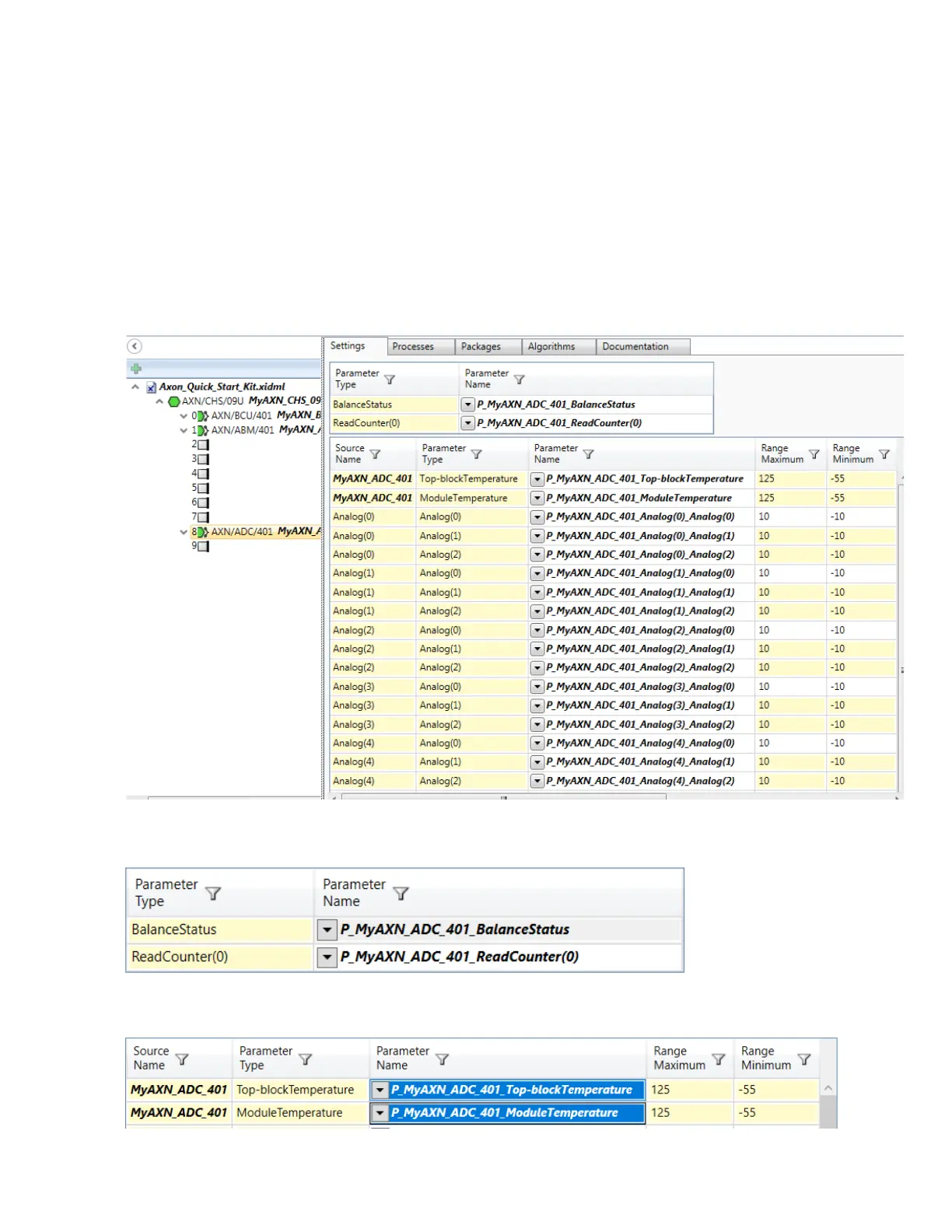Viewport: 952px width, 1232px height.
Task: Click P_MyAXN_ADC_401_Analog(4)_Analog(0) parameter name
Action: point(640,744)
